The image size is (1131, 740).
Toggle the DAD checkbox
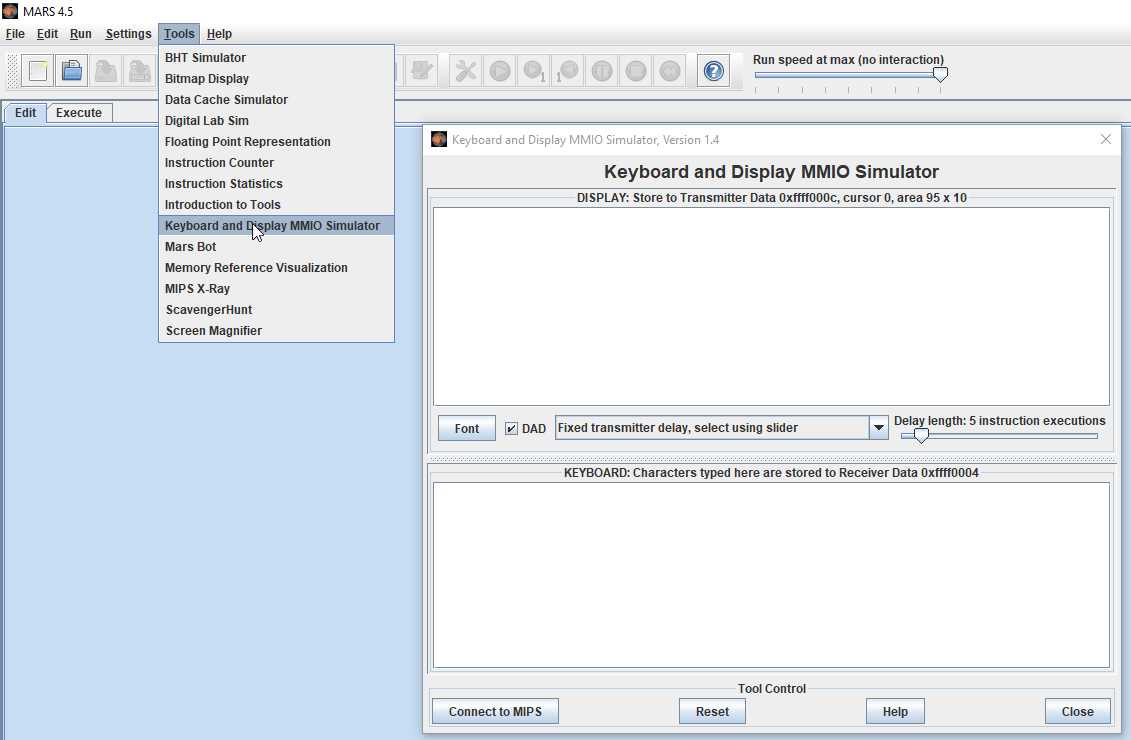(x=511, y=428)
